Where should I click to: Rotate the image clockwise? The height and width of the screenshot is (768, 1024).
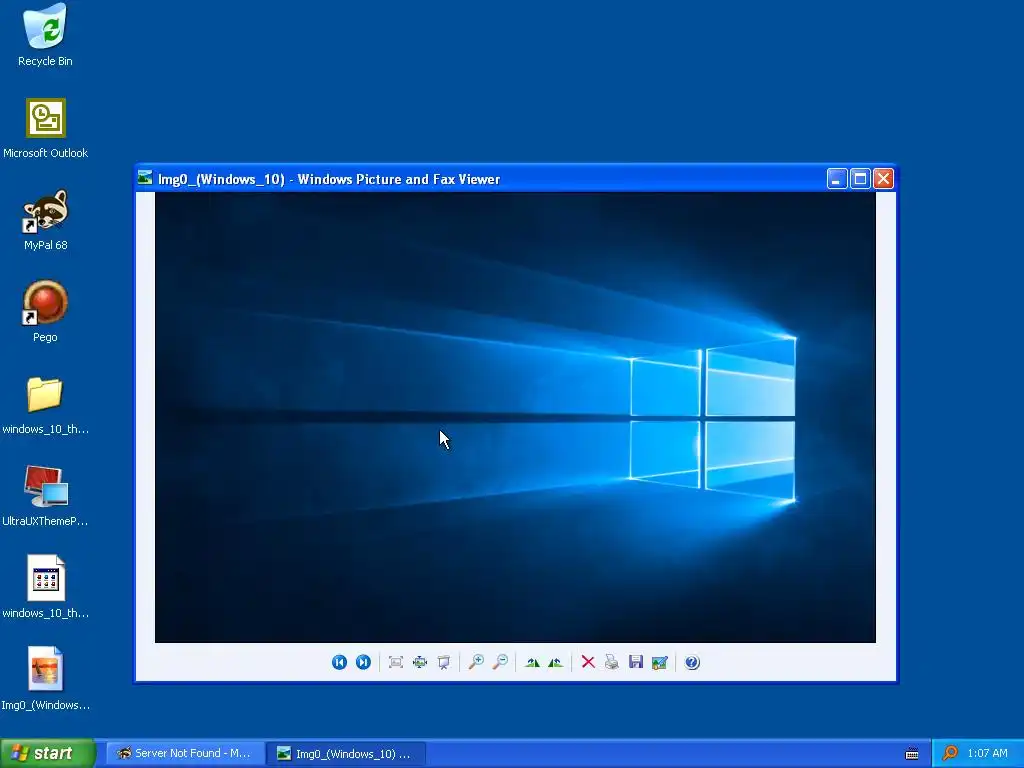pos(532,662)
